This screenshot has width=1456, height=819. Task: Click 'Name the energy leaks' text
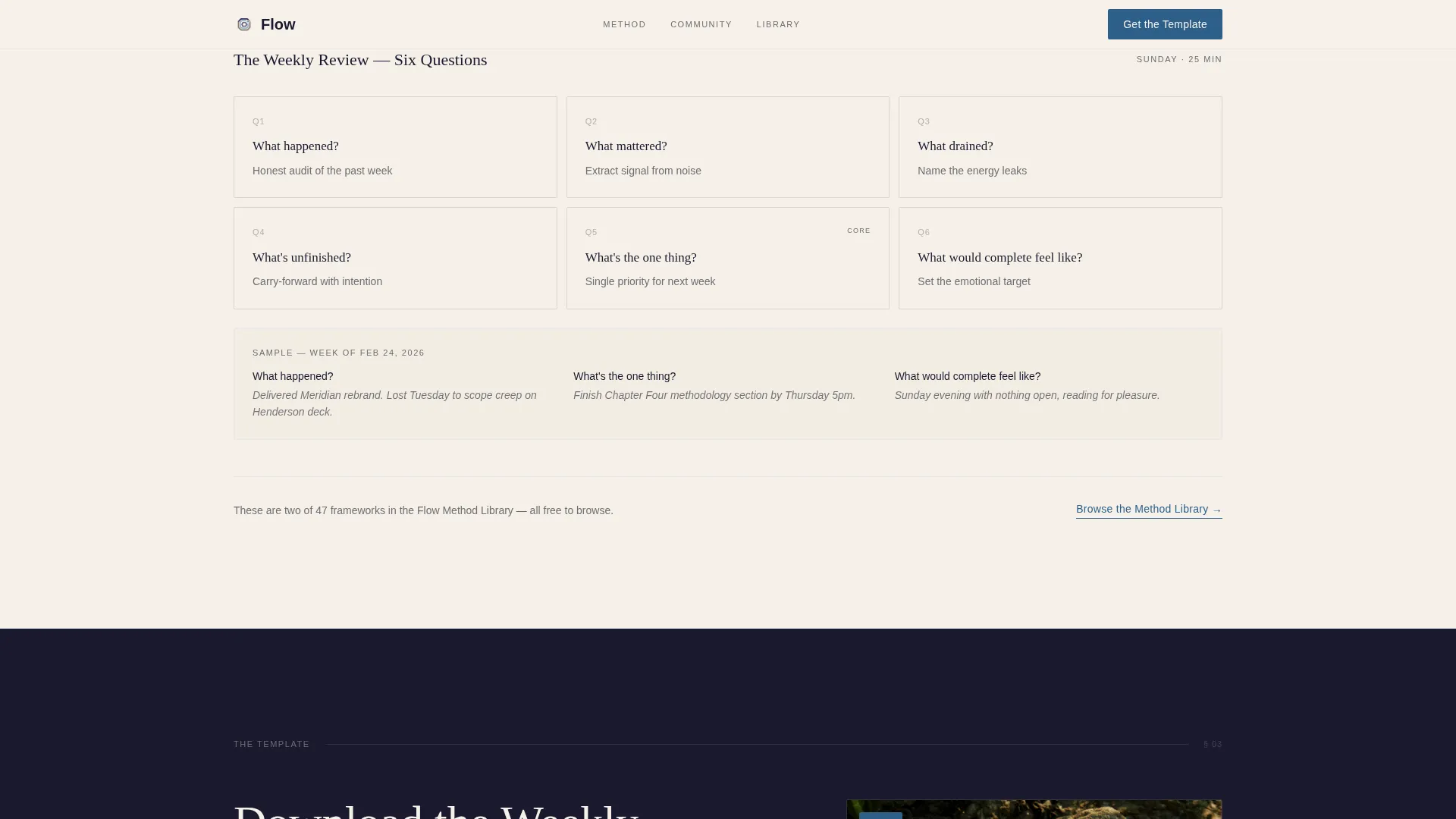(x=972, y=171)
